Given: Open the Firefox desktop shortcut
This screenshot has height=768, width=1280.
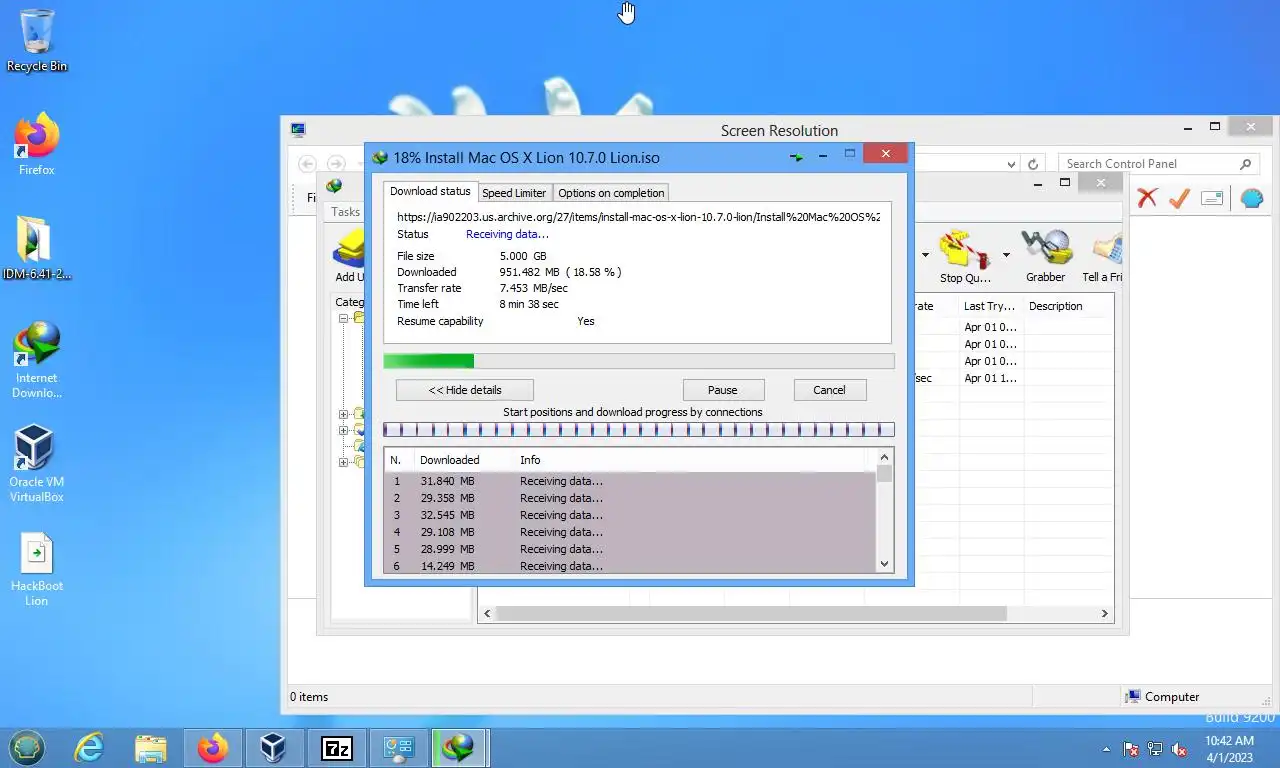Looking at the screenshot, I should click(x=37, y=144).
